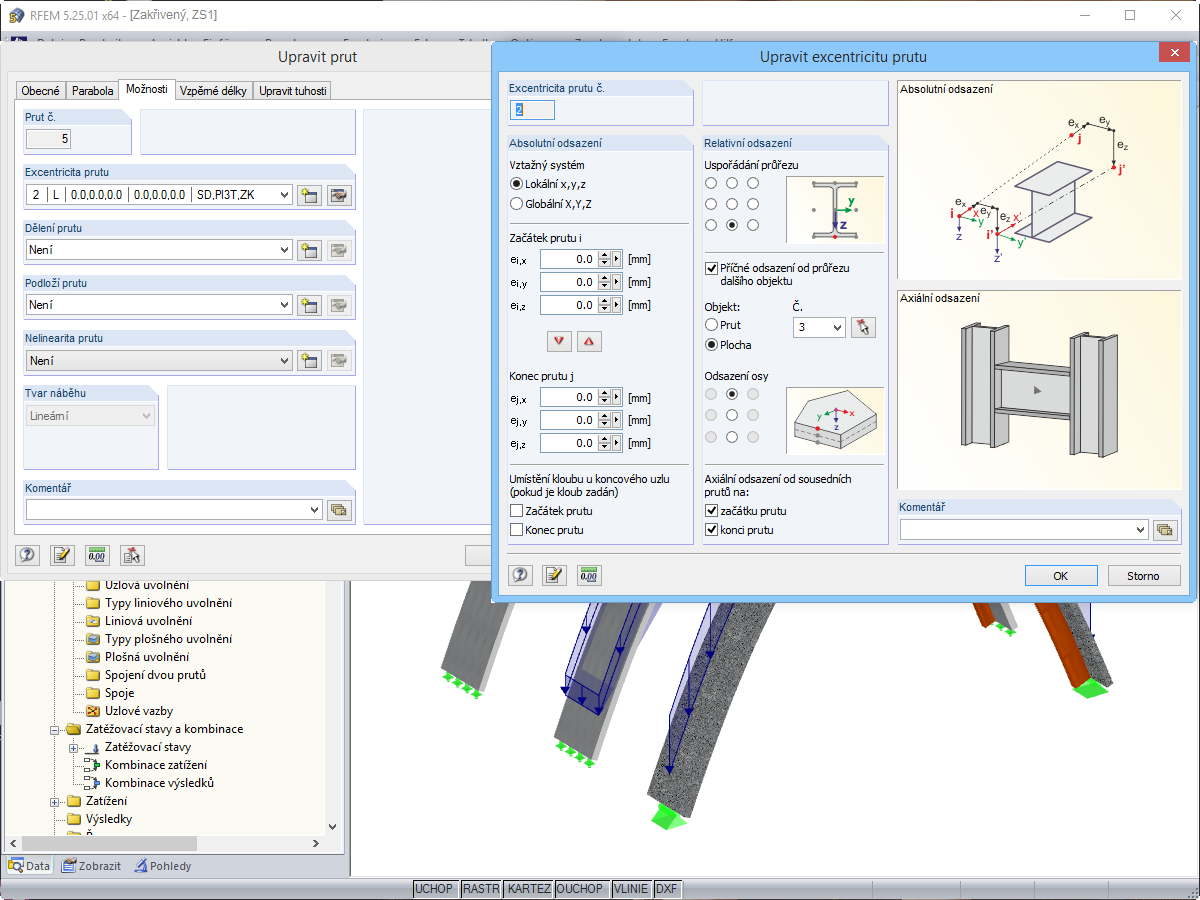The width and height of the screenshot is (1200, 900).
Task: Select the Globální X,Y,Z reference system
Action: (x=516, y=204)
